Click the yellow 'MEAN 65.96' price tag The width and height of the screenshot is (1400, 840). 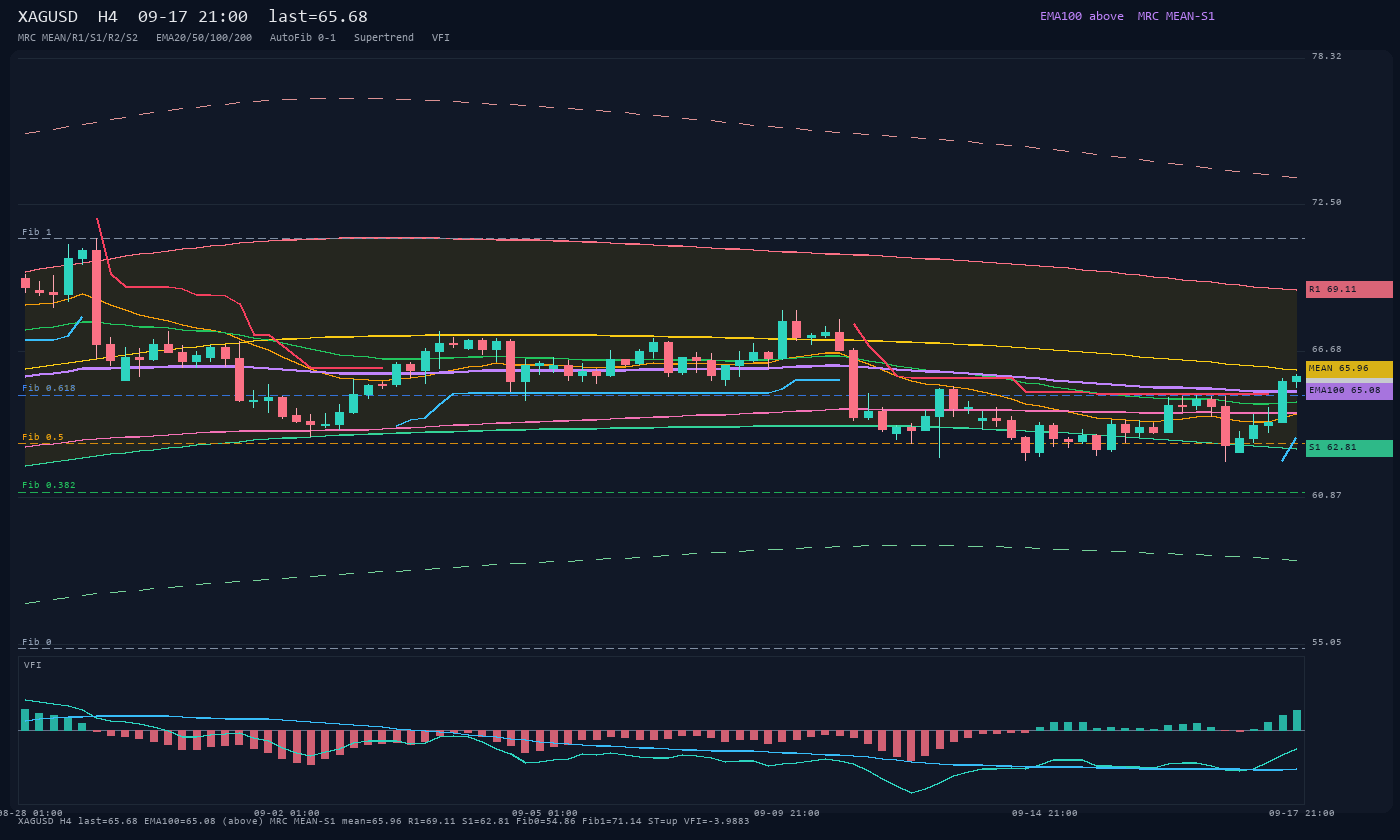tap(1349, 369)
